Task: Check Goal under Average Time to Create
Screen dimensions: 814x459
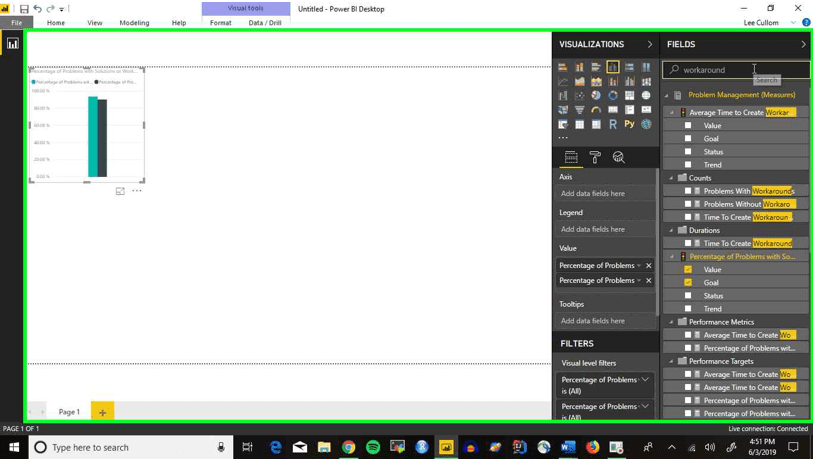Action: pyautogui.click(x=688, y=139)
